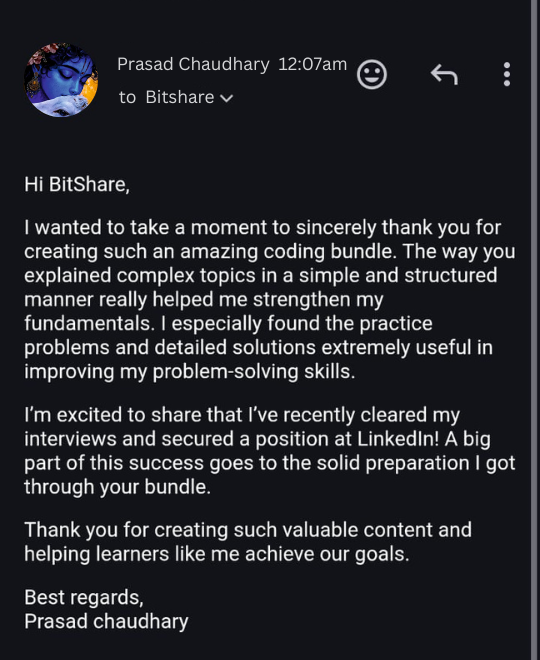Click the 12:07am timestamp
The image size is (540, 660).
313,64
